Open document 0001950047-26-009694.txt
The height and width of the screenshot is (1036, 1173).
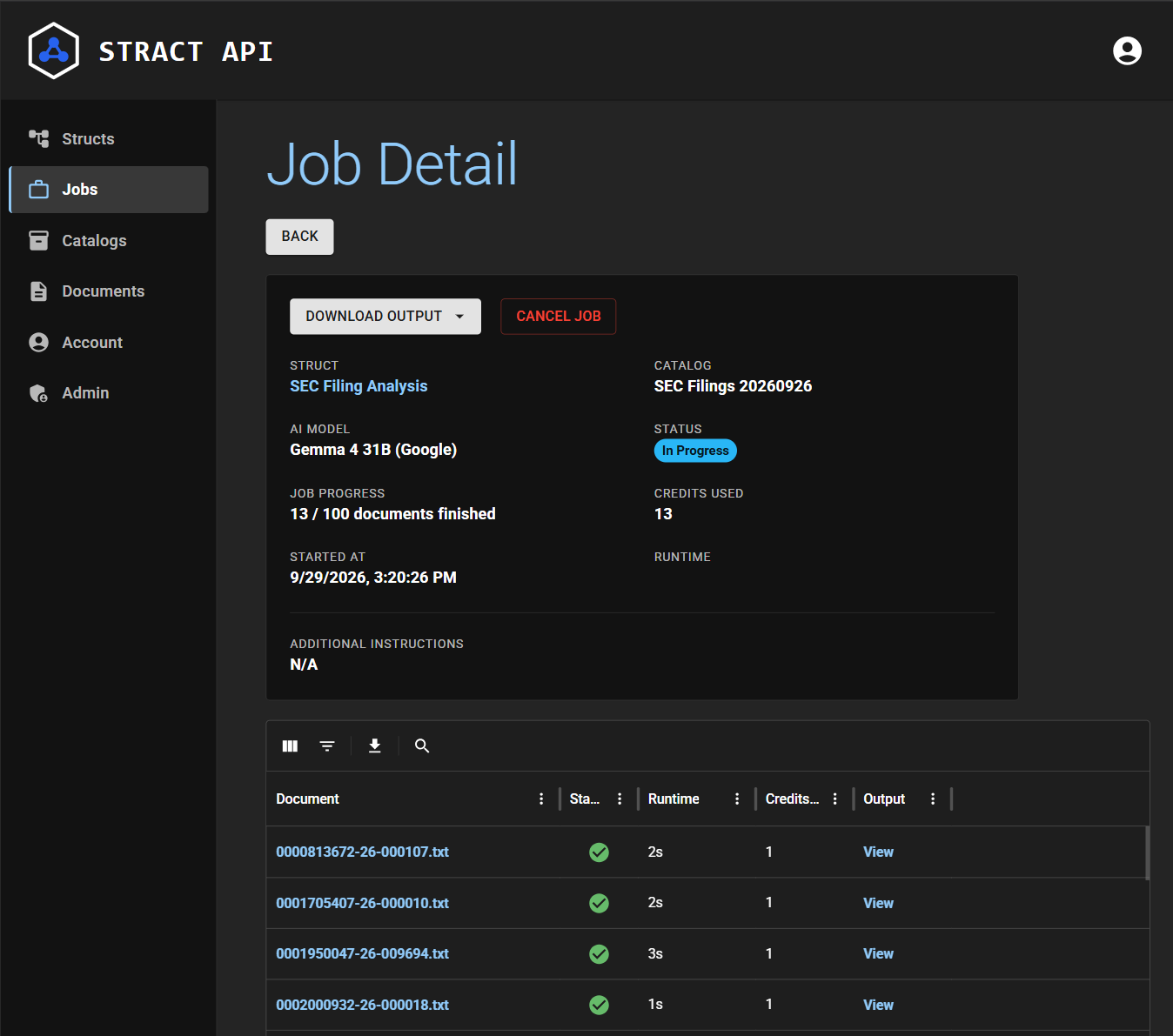[x=362, y=954]
